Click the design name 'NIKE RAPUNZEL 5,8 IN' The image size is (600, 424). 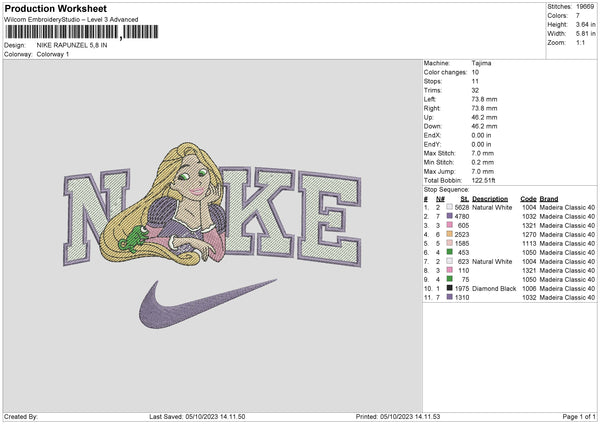(x=72, y=45)
